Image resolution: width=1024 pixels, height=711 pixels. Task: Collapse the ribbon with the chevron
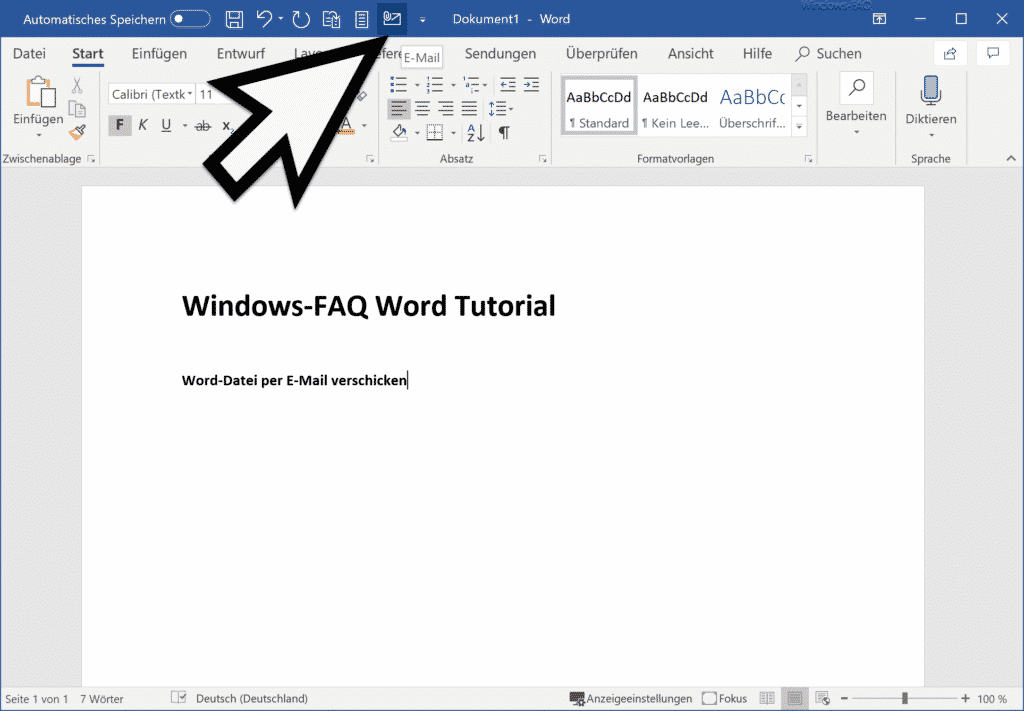(1011, 159)
